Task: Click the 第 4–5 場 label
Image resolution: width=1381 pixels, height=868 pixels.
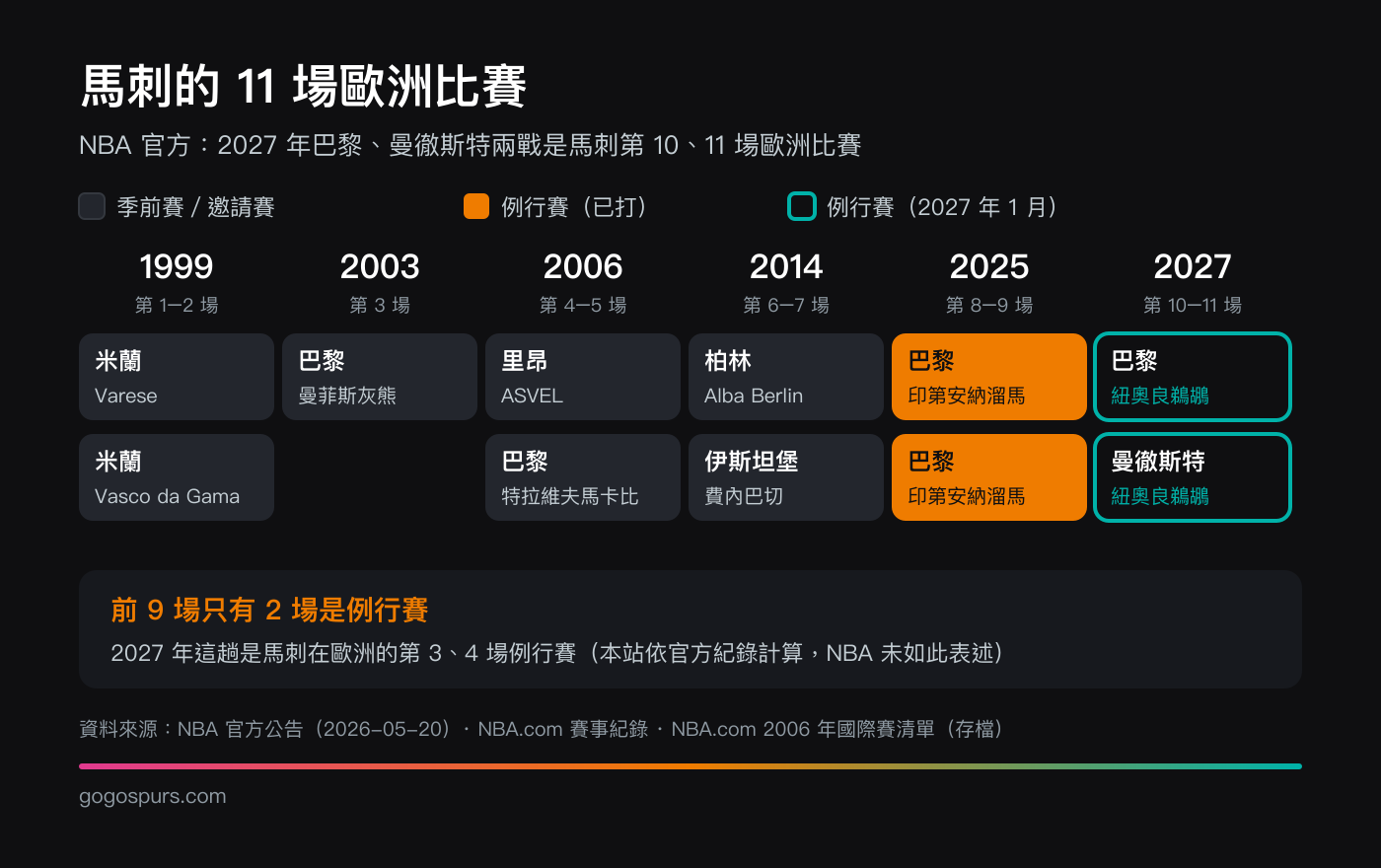Action: (x=583, y=306)
